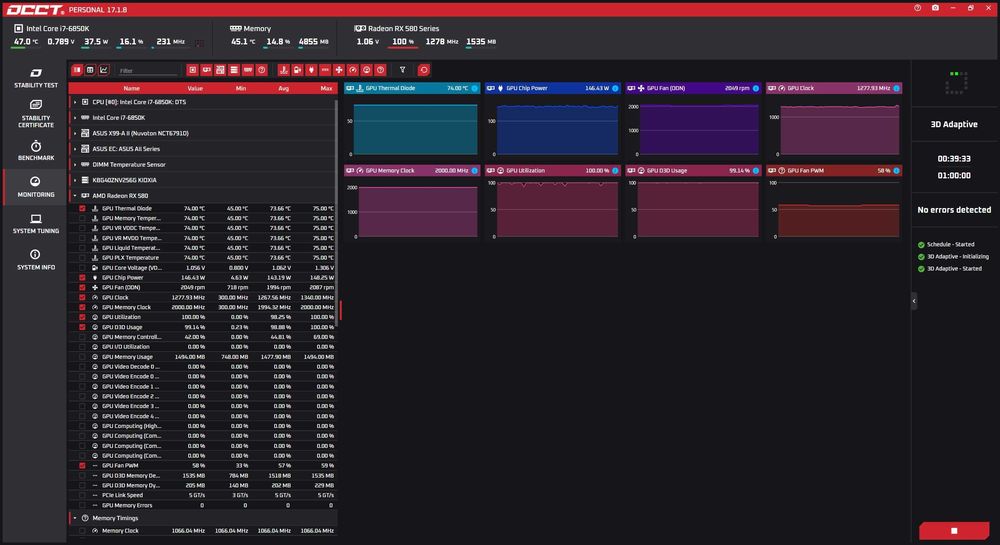Toggle storage sensors filter icon
The image size is (1000, 545).
coord(234,70)
